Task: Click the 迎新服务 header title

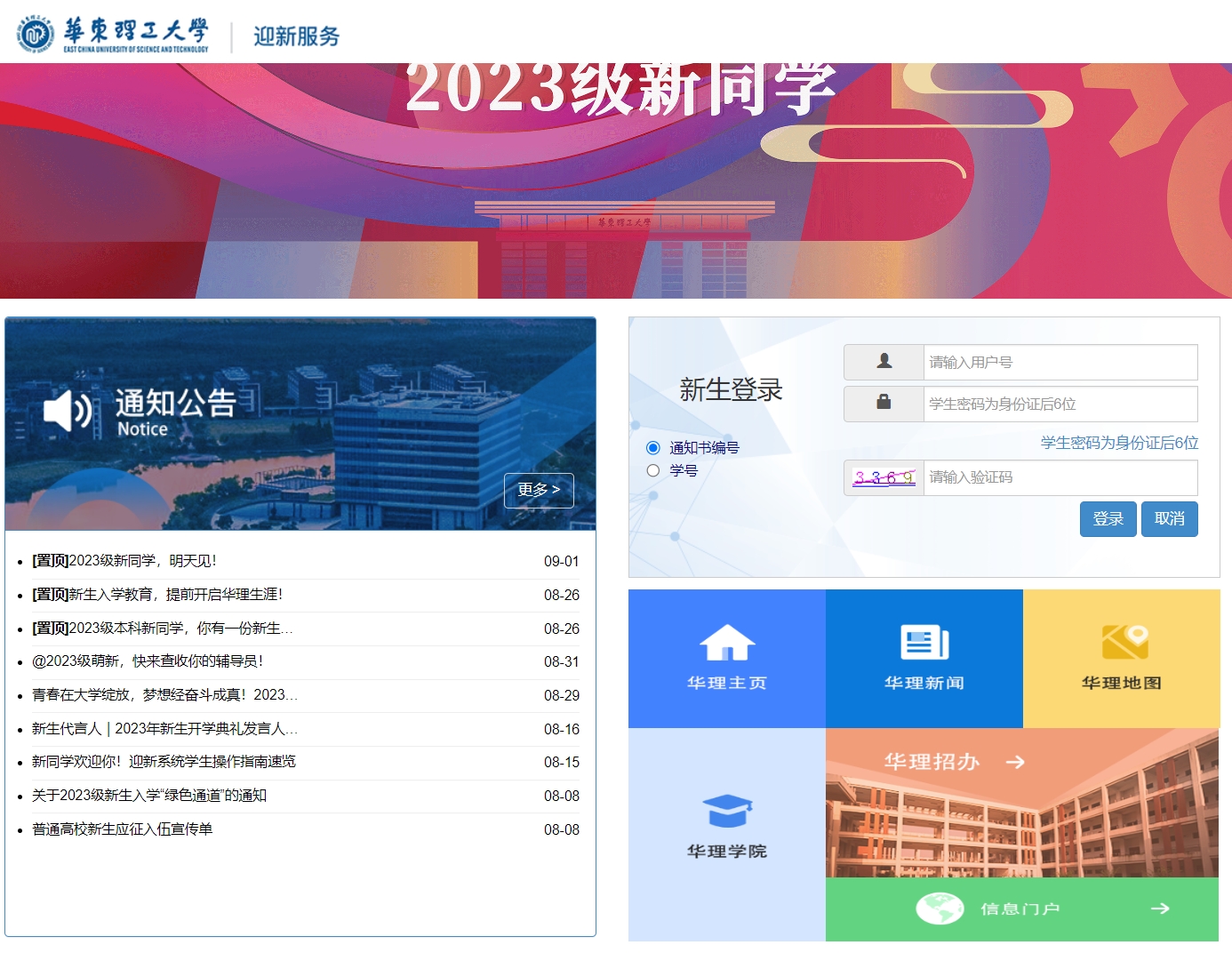Action: click(297, 36)
